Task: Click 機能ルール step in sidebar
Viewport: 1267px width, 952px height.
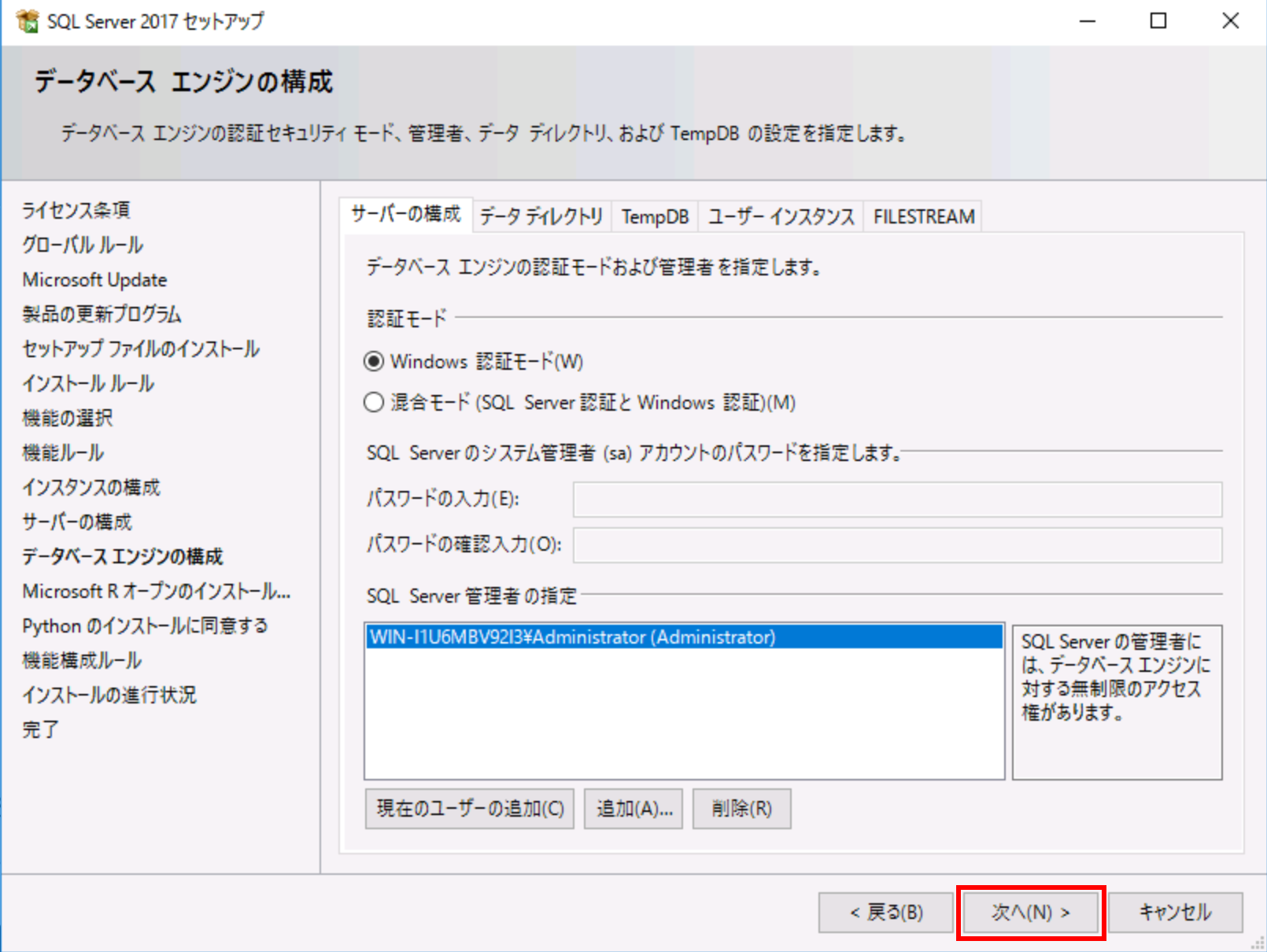Action: [x=63, y=452]
